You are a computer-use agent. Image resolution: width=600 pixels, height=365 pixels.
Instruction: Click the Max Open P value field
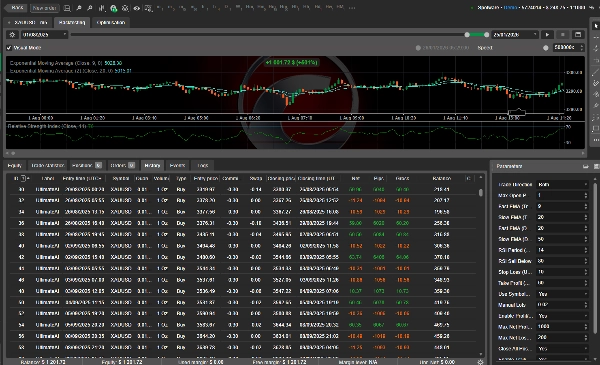pos(562,196)
